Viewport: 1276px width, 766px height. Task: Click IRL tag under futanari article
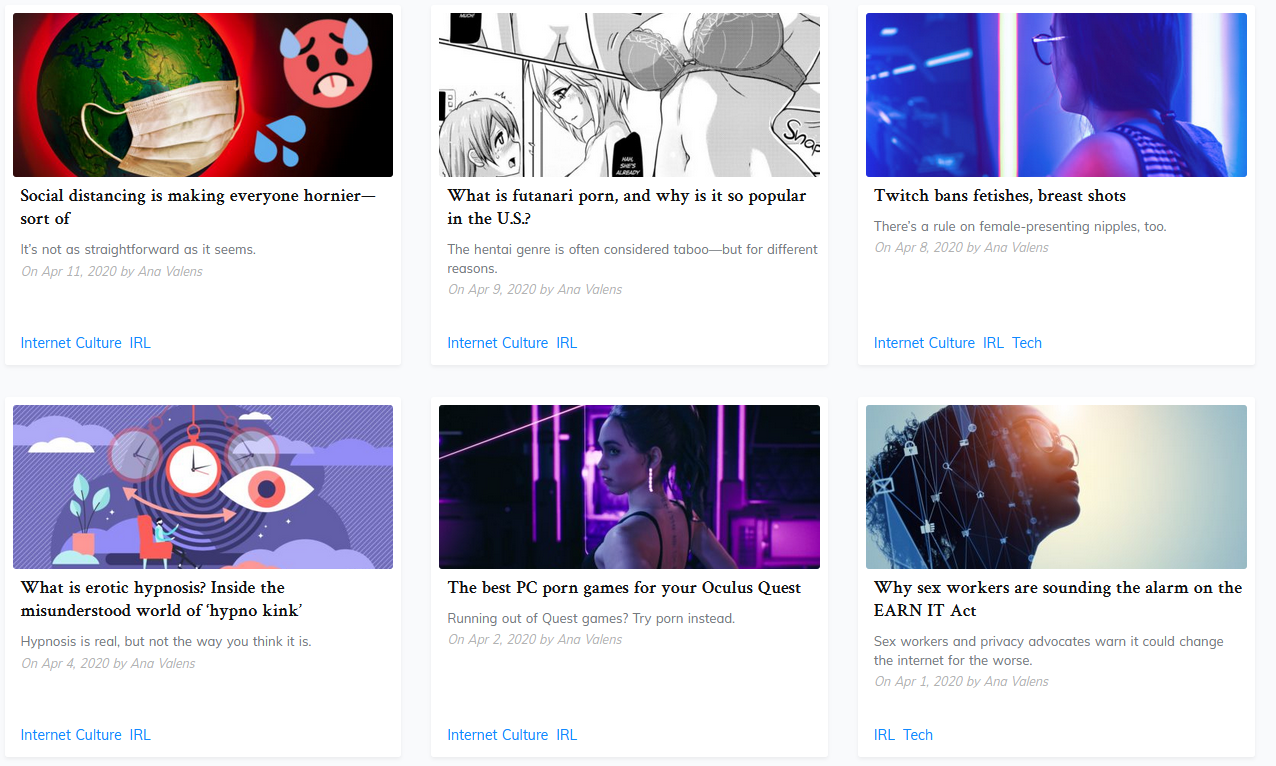(x=567, y=343)
